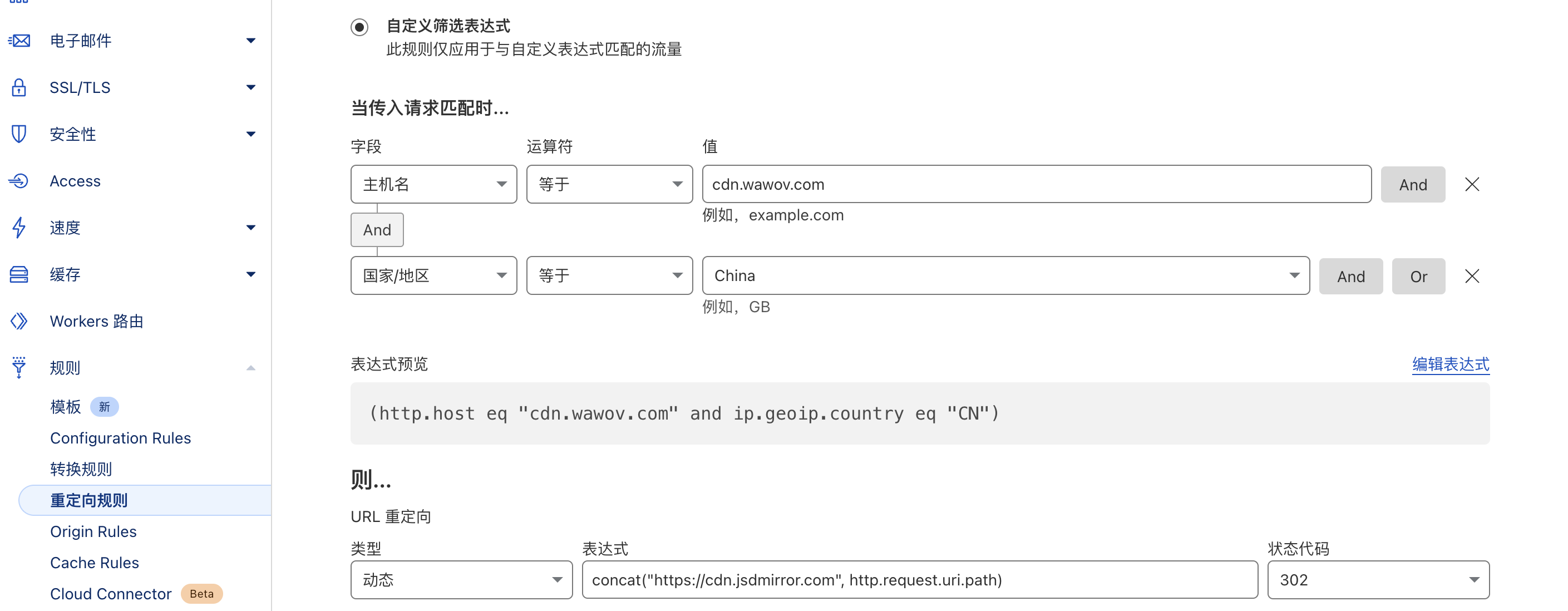Open the China country value dropdown

point(1005,277)
